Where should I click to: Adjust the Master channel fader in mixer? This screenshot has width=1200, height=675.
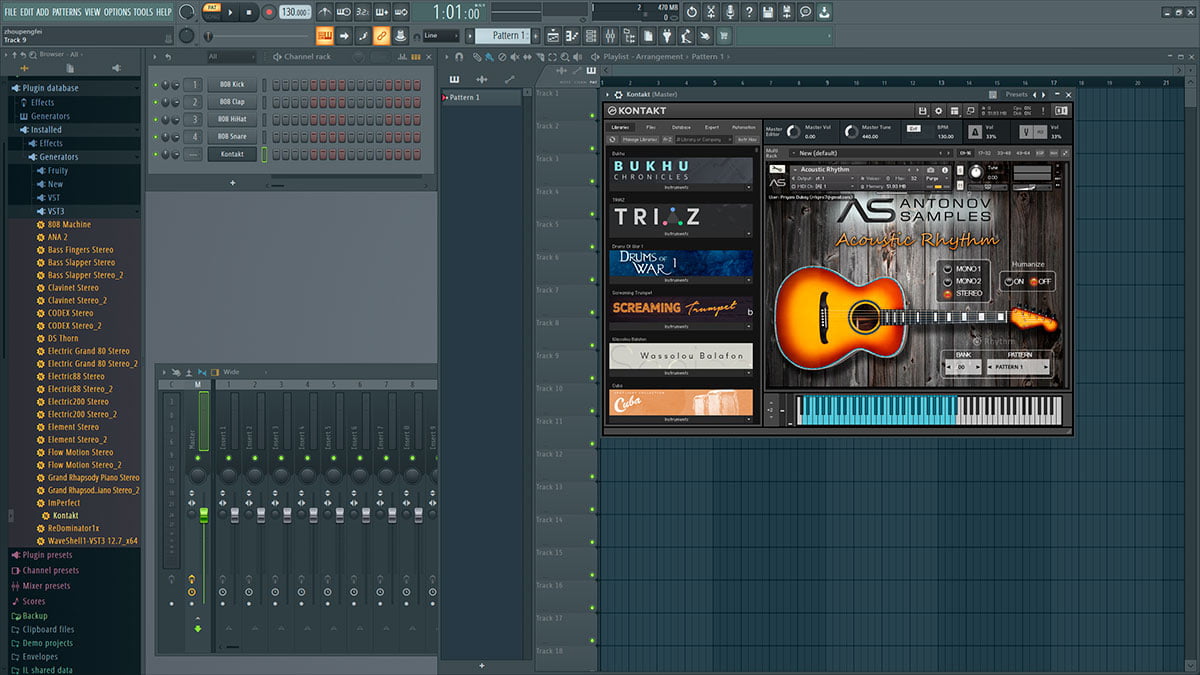coord(204,514)
